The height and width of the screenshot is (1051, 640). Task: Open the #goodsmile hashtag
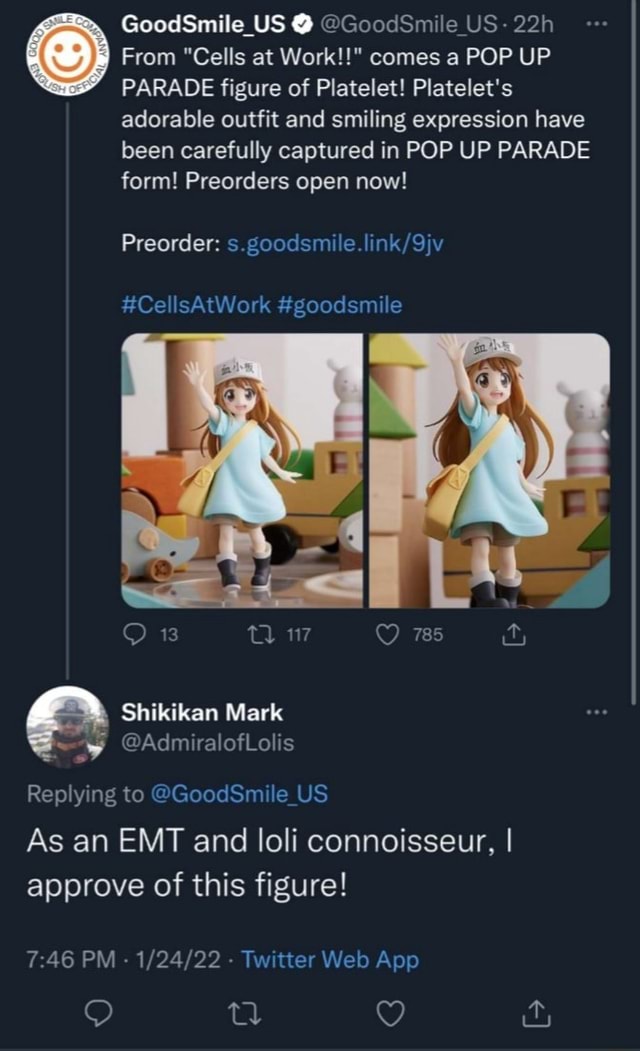(x=340, y=305)
